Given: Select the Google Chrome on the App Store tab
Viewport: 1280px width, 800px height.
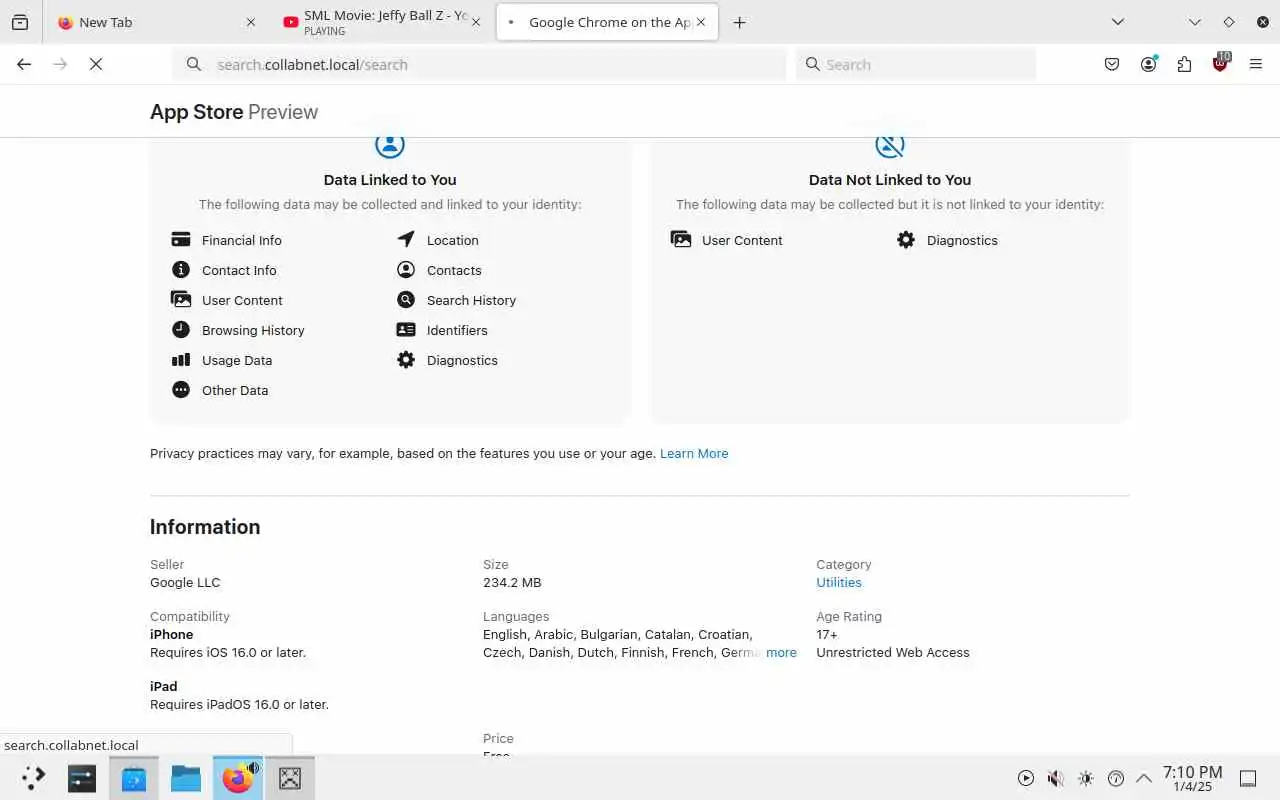Looking at the screenshot, I should pos(607,22).
